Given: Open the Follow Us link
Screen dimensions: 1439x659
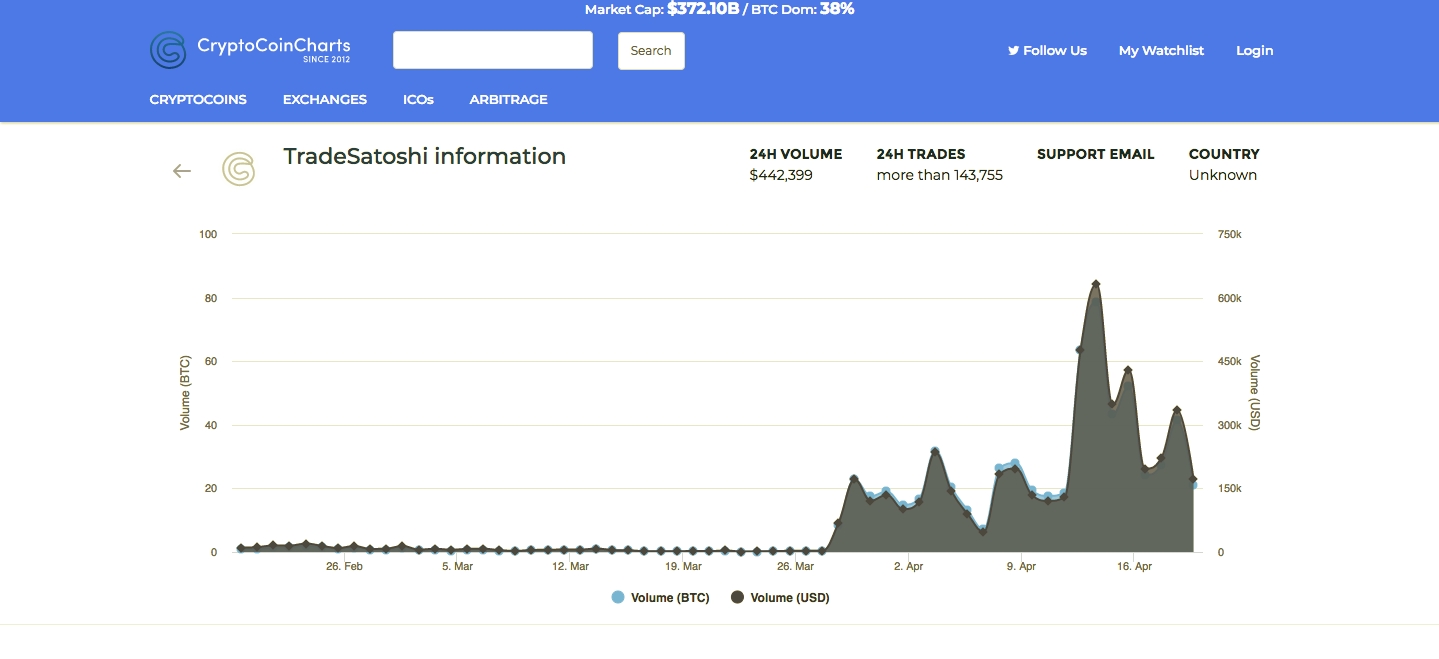Looking at the screenshot, I should tap(1047, 51).
